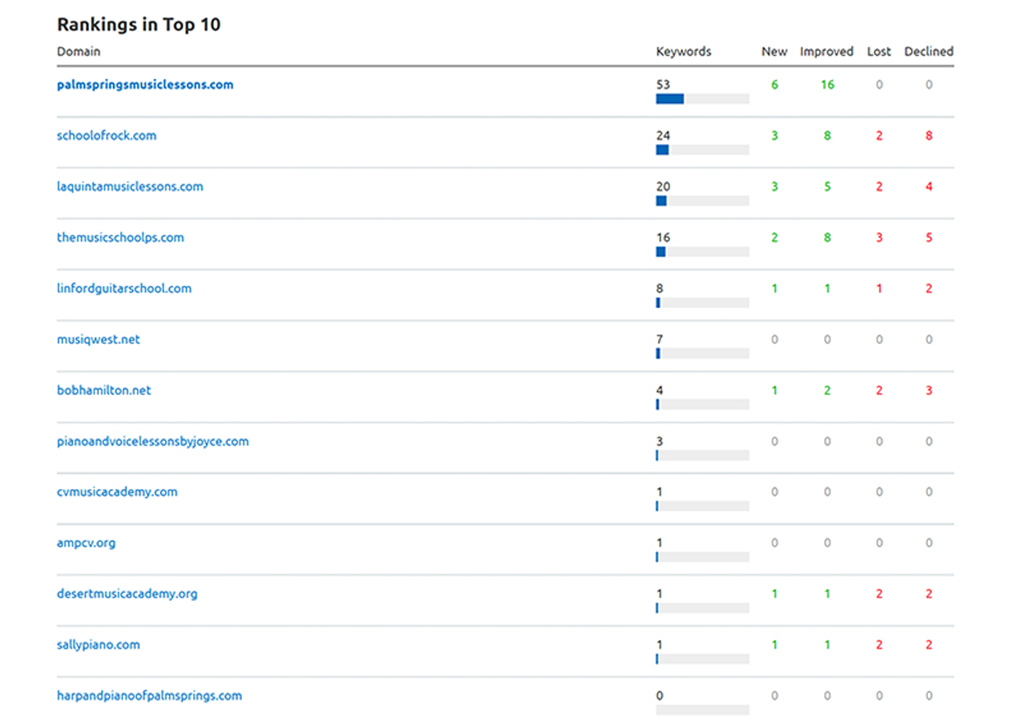Click New value 3 for laquintamusiclessons.com
The image size is (1010, 720).
click(774, 186)
